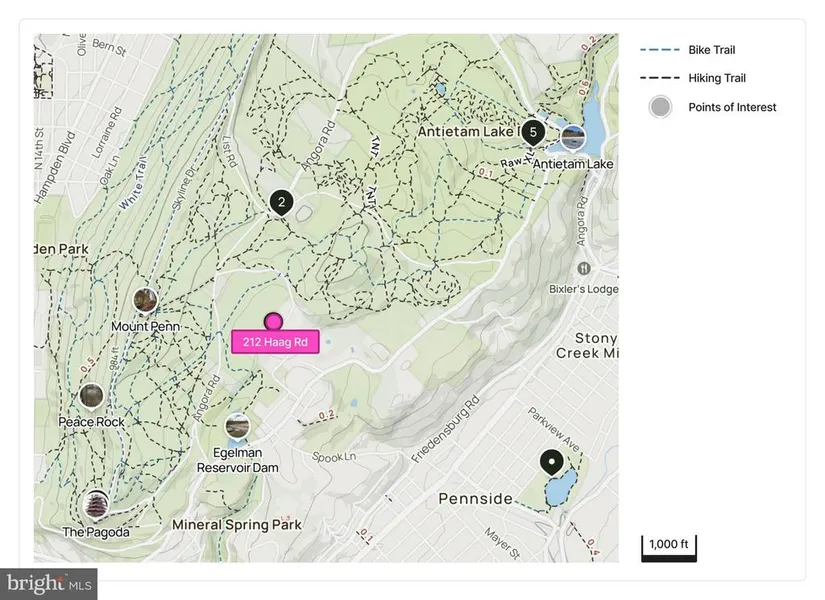The width and height of the screenshot is (825, 600).
Task: Click the Peace Rock photo marker
Action: pyautogui.click(x=91, y=396)
